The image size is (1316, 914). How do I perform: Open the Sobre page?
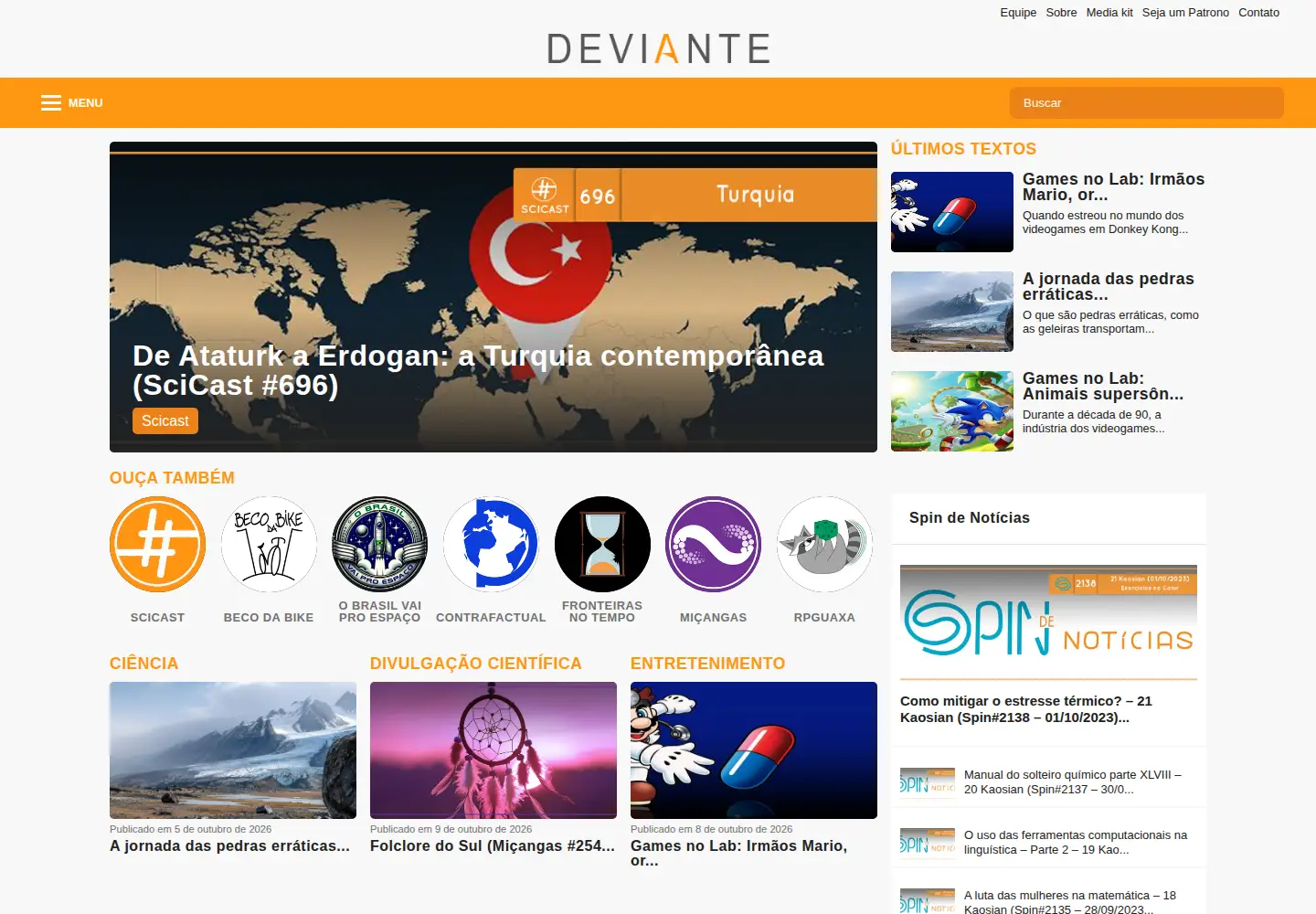pyautogui.click(x=1061, y=13)
